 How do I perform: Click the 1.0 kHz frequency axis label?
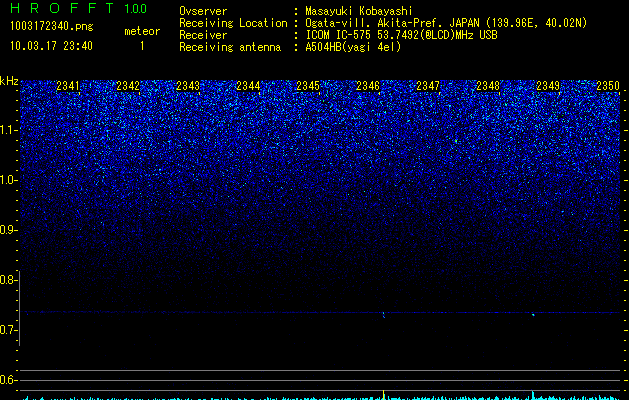pos(8,180)
